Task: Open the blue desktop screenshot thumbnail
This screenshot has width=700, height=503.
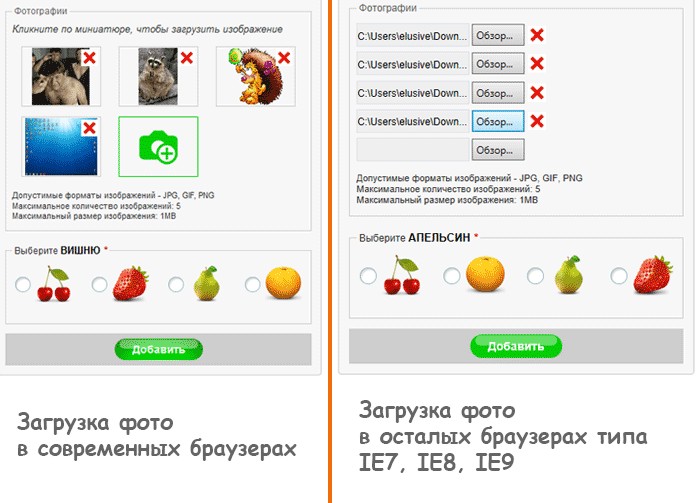Action: (x=61, y=146)
